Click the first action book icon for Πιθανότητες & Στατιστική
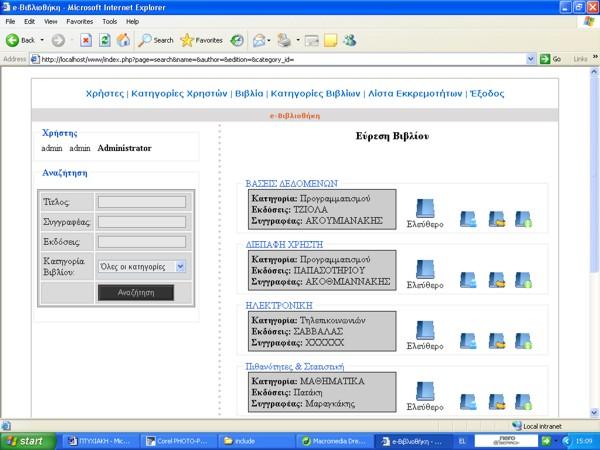 click(468, 402)
